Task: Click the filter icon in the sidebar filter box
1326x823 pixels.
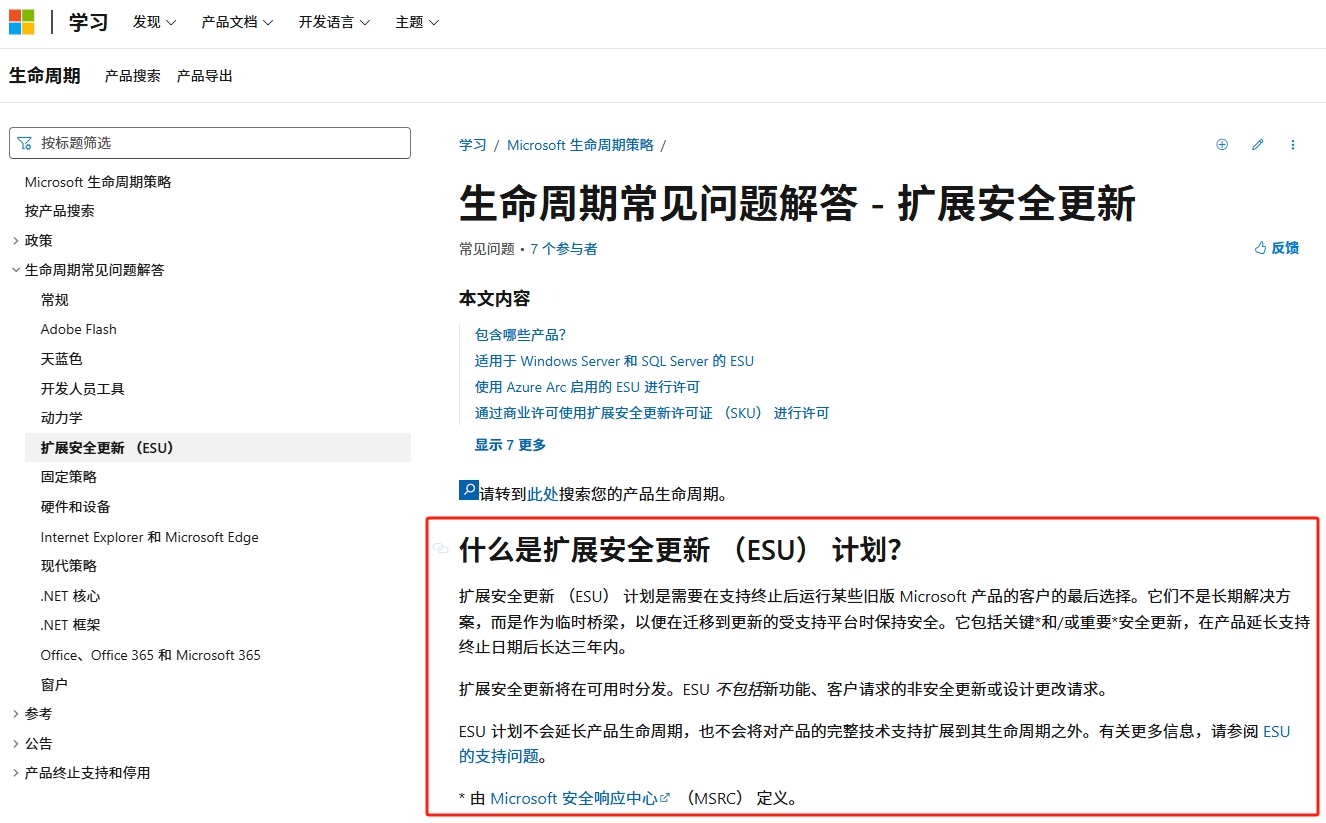Action: pyautogui.click(x=24, y=142)
